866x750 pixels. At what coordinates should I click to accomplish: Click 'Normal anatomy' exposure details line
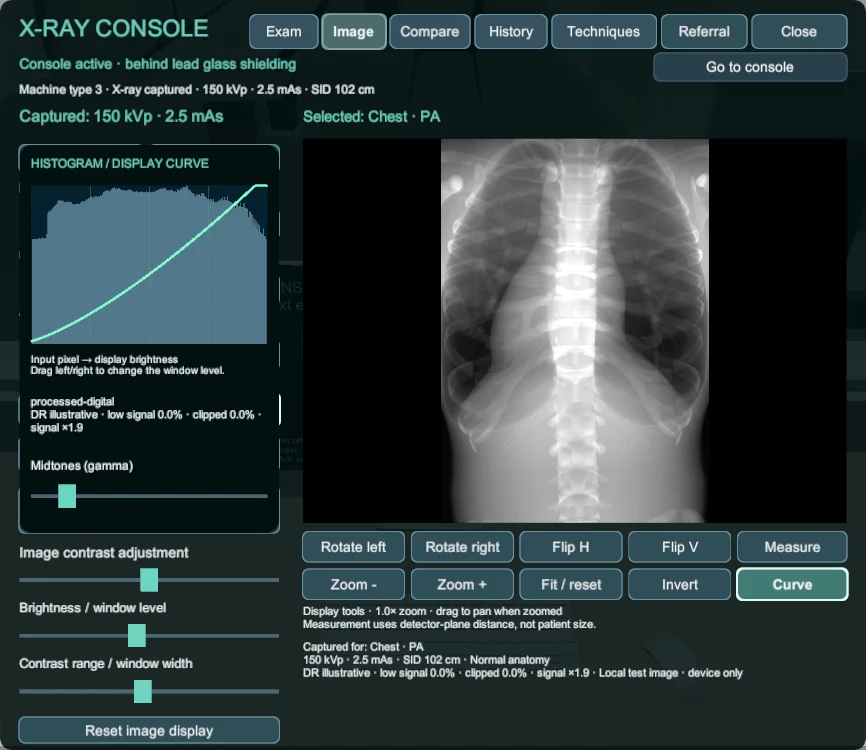pyautogui.click(x=426, y=660)
